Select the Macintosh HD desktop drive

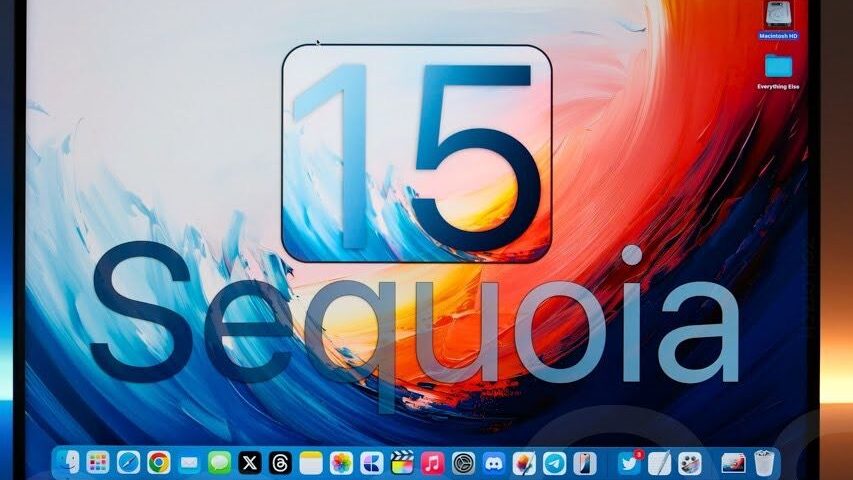coord(778,15)
